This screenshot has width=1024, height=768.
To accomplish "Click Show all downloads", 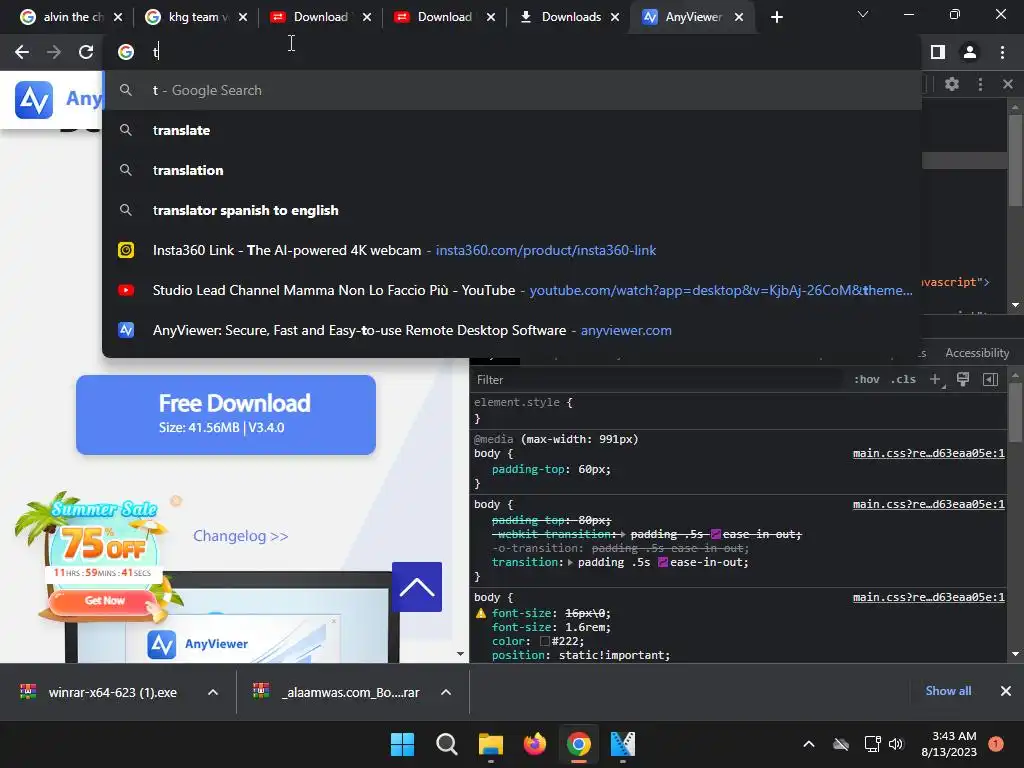I will coord(948,691).
